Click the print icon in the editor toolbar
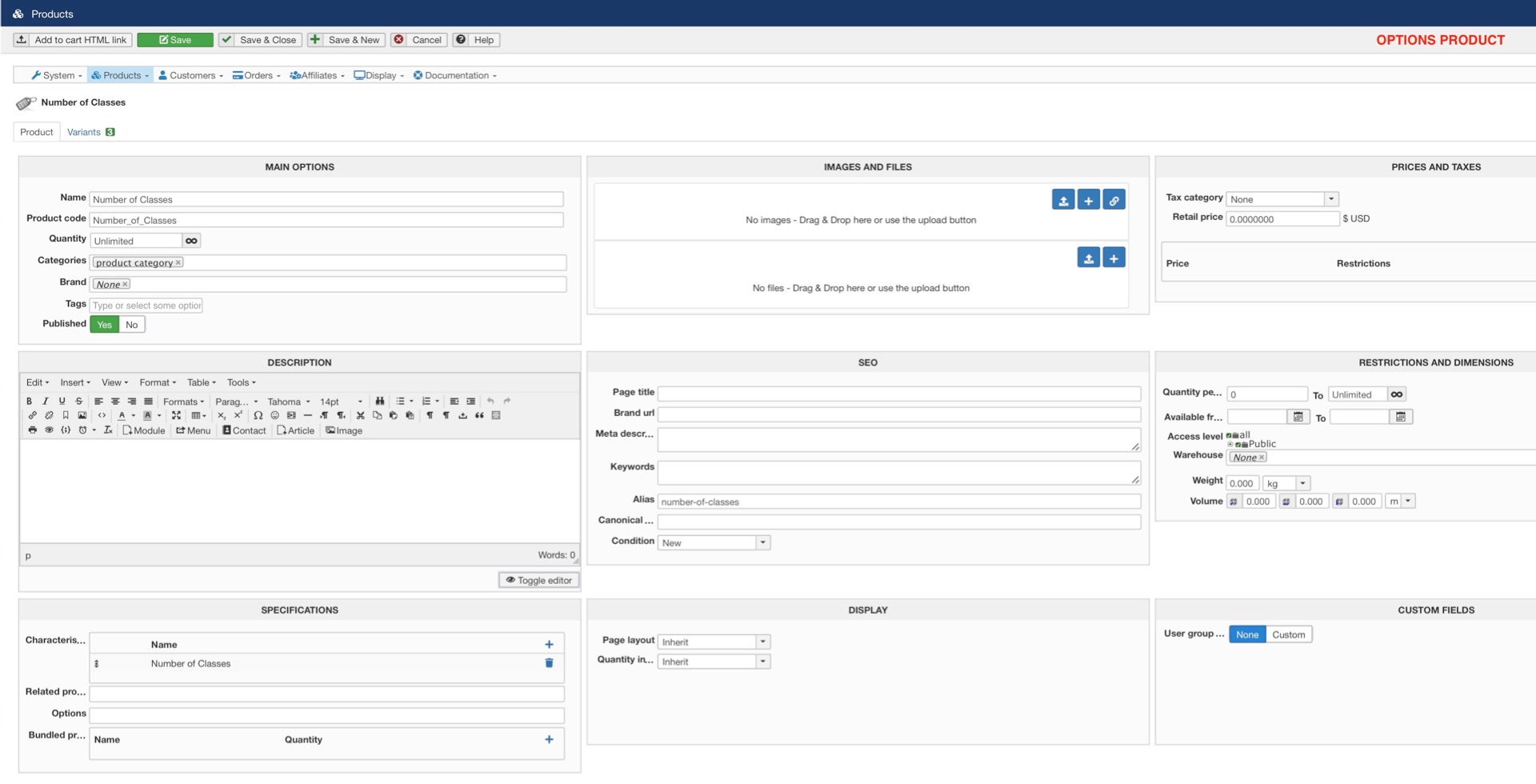The width and height of the screenshot is (1536, 784). tap(32, 430)
